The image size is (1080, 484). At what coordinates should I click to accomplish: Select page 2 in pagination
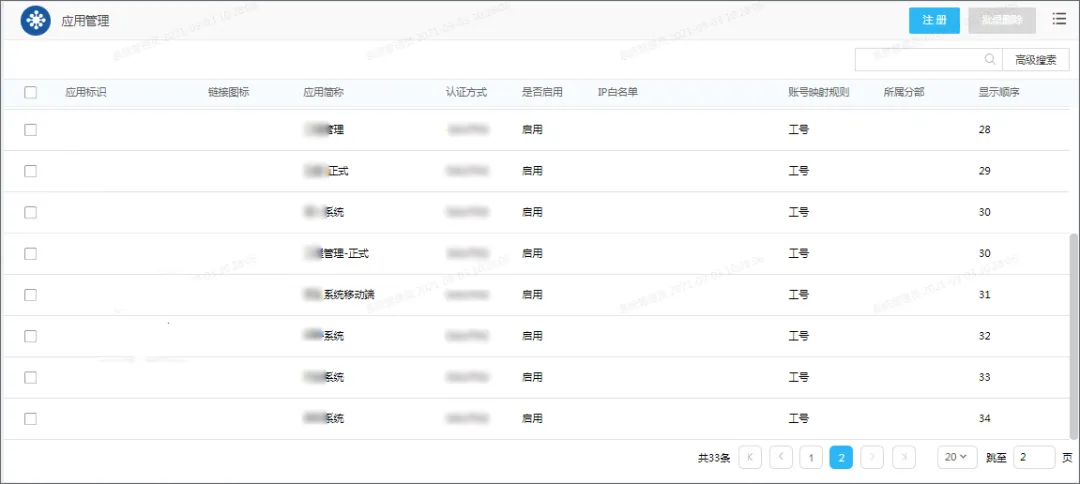(x=841, y=457)
